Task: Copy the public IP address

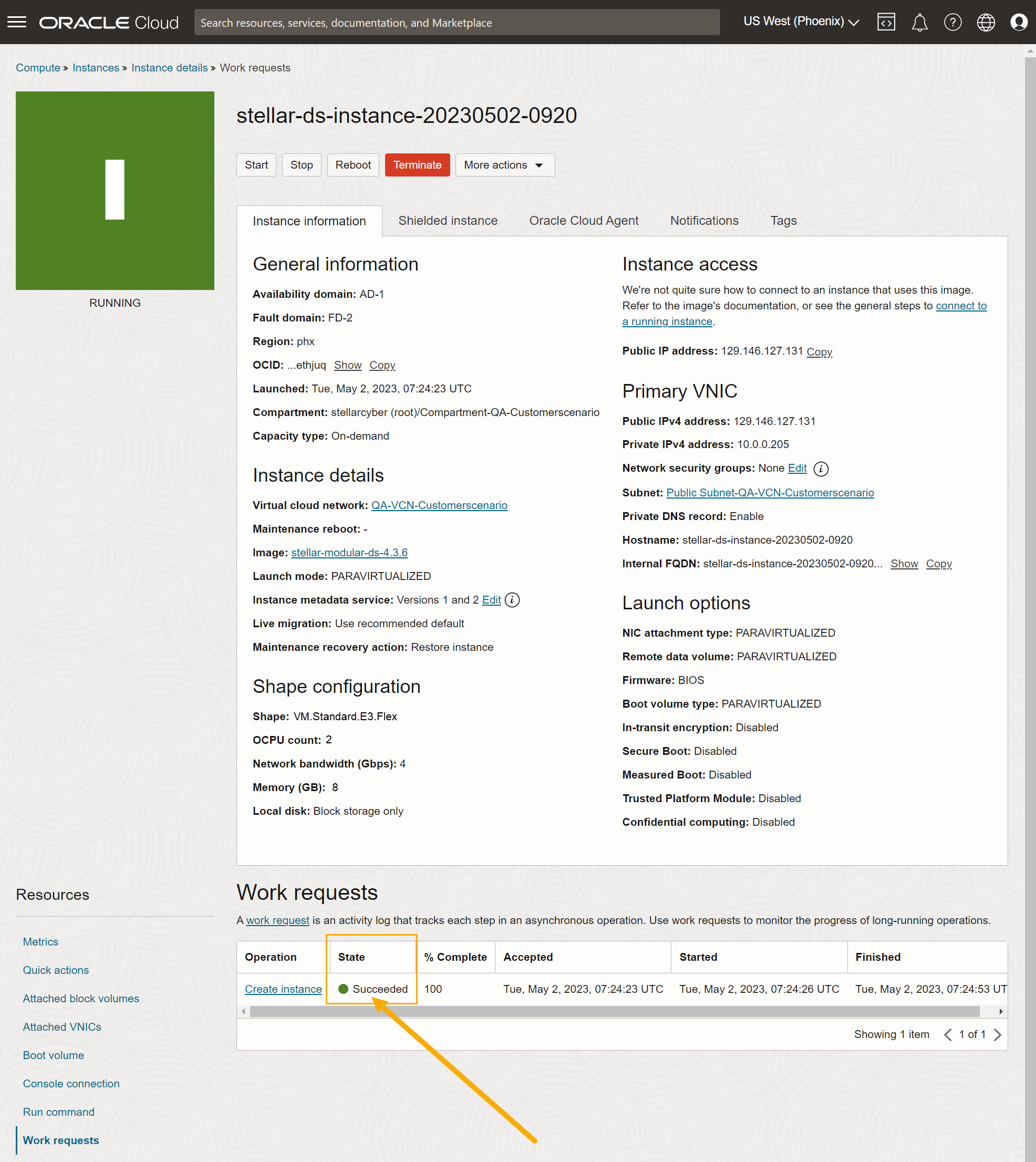Action: (x=819, y=351)
